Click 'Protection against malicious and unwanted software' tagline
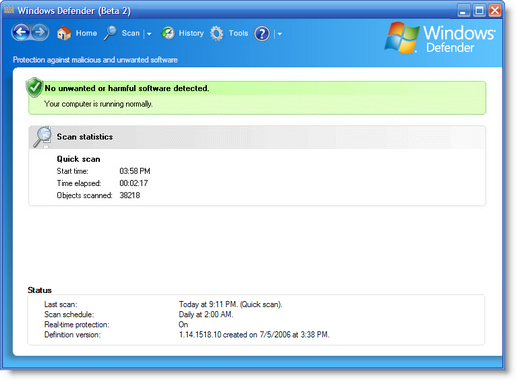Viewport: 516px width, 380px height. pos(95,60)
